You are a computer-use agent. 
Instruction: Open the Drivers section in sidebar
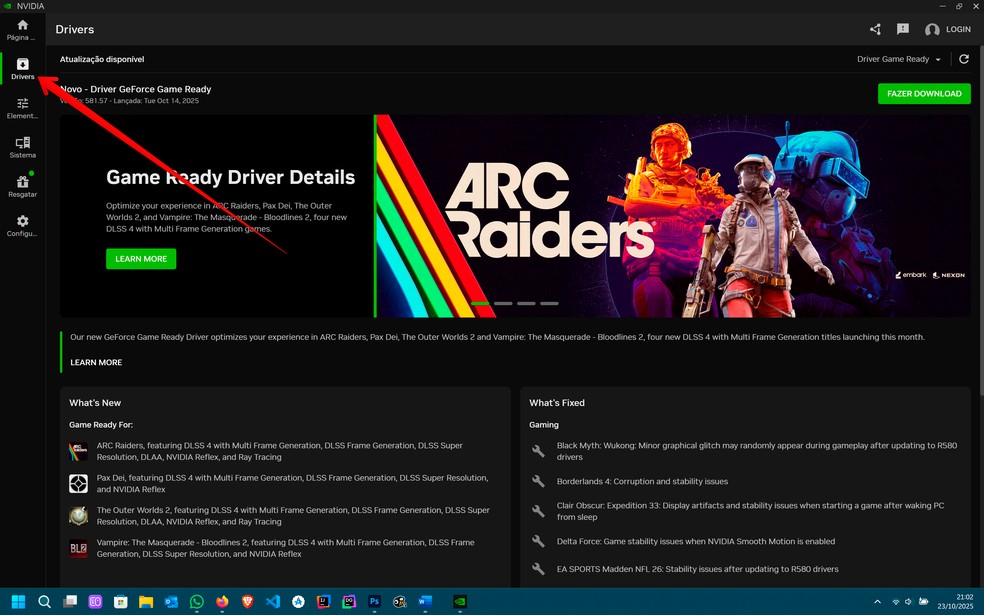click(x=22, y=69)
